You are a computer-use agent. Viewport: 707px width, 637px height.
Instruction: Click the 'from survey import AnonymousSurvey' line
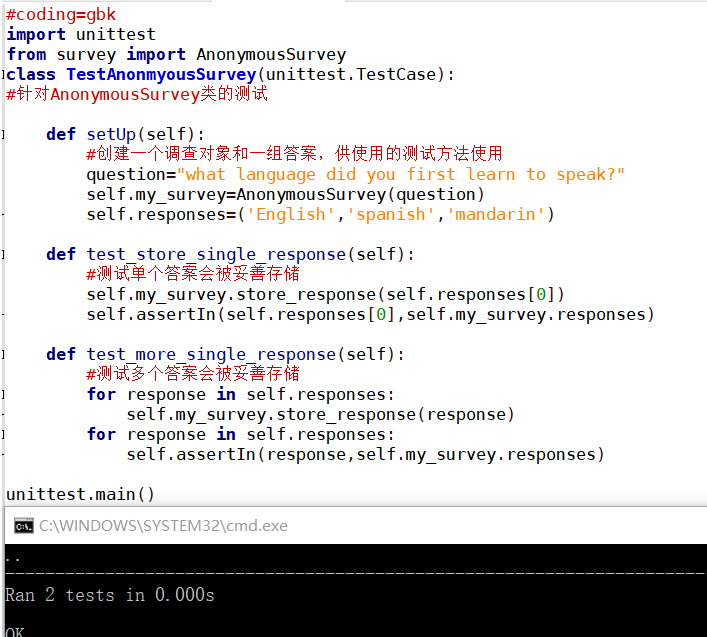click(176, 55)
